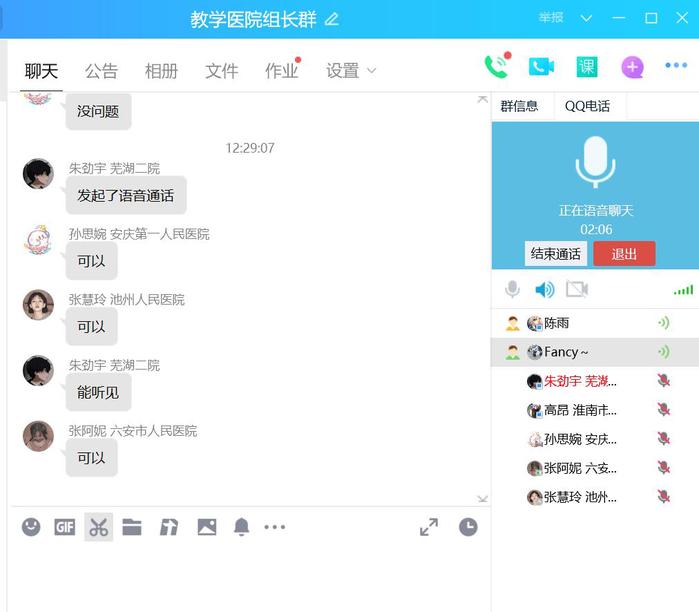
Task: Open the 公告 tab
Action: (x=101, y=71)
